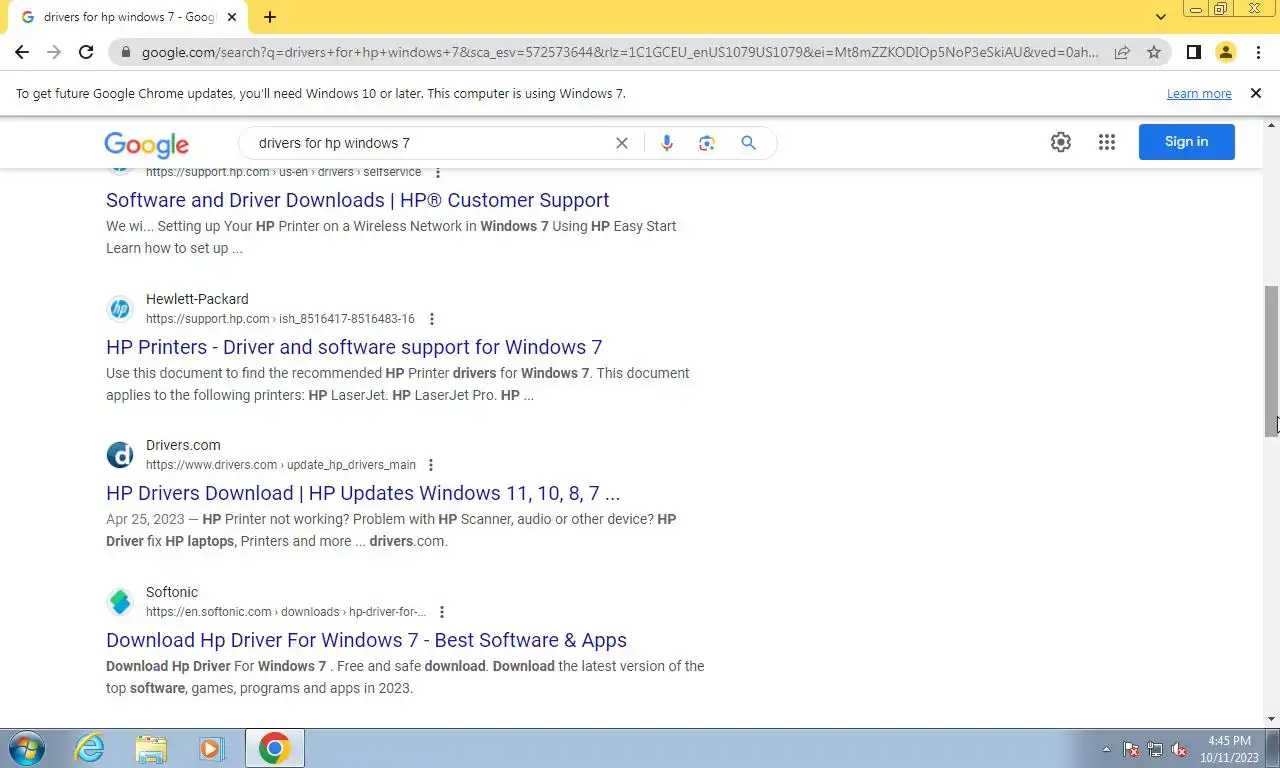Open the network status tray icon
1280x768 pixels.
(x=1155, y=749)
